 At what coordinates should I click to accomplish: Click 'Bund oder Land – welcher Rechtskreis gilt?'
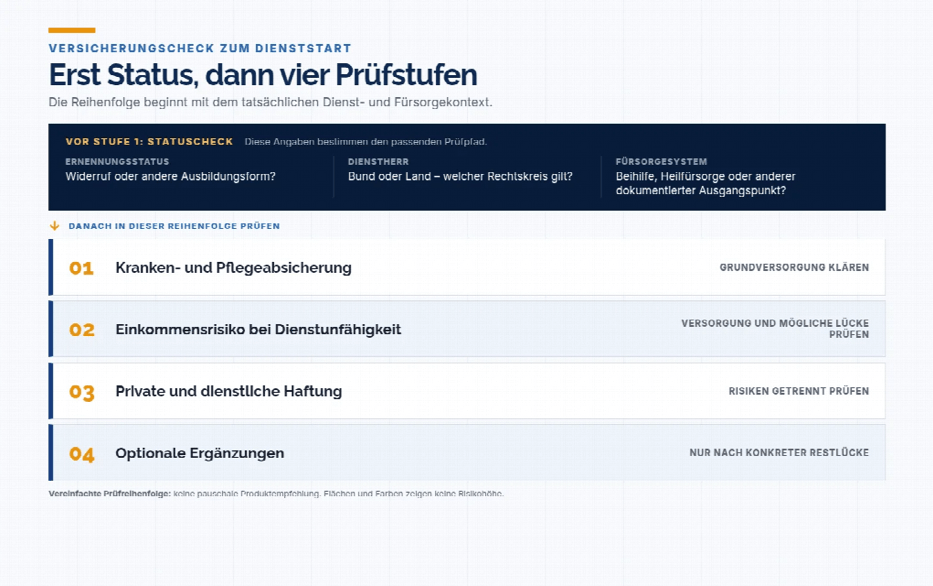coord(460,176)
